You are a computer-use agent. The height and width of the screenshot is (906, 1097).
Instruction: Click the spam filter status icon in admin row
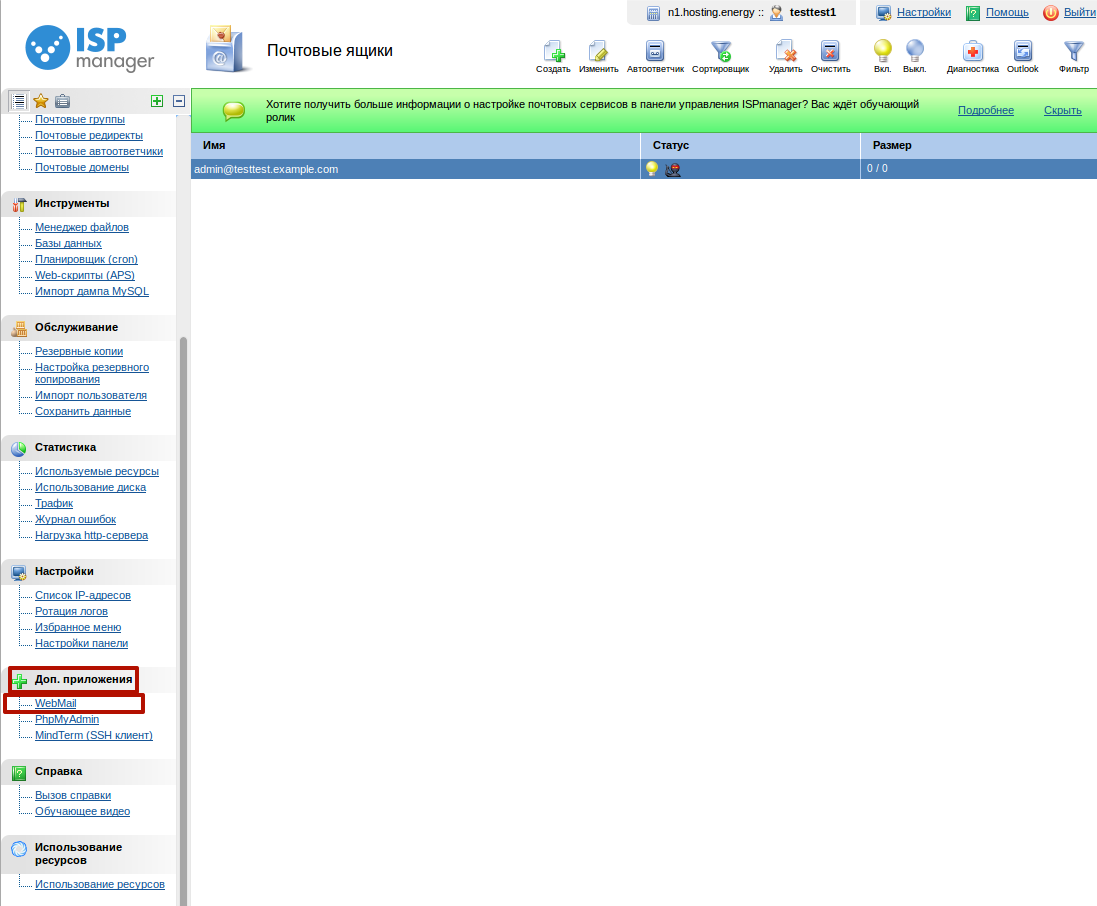pyautogui.click(x=673, y=169)
